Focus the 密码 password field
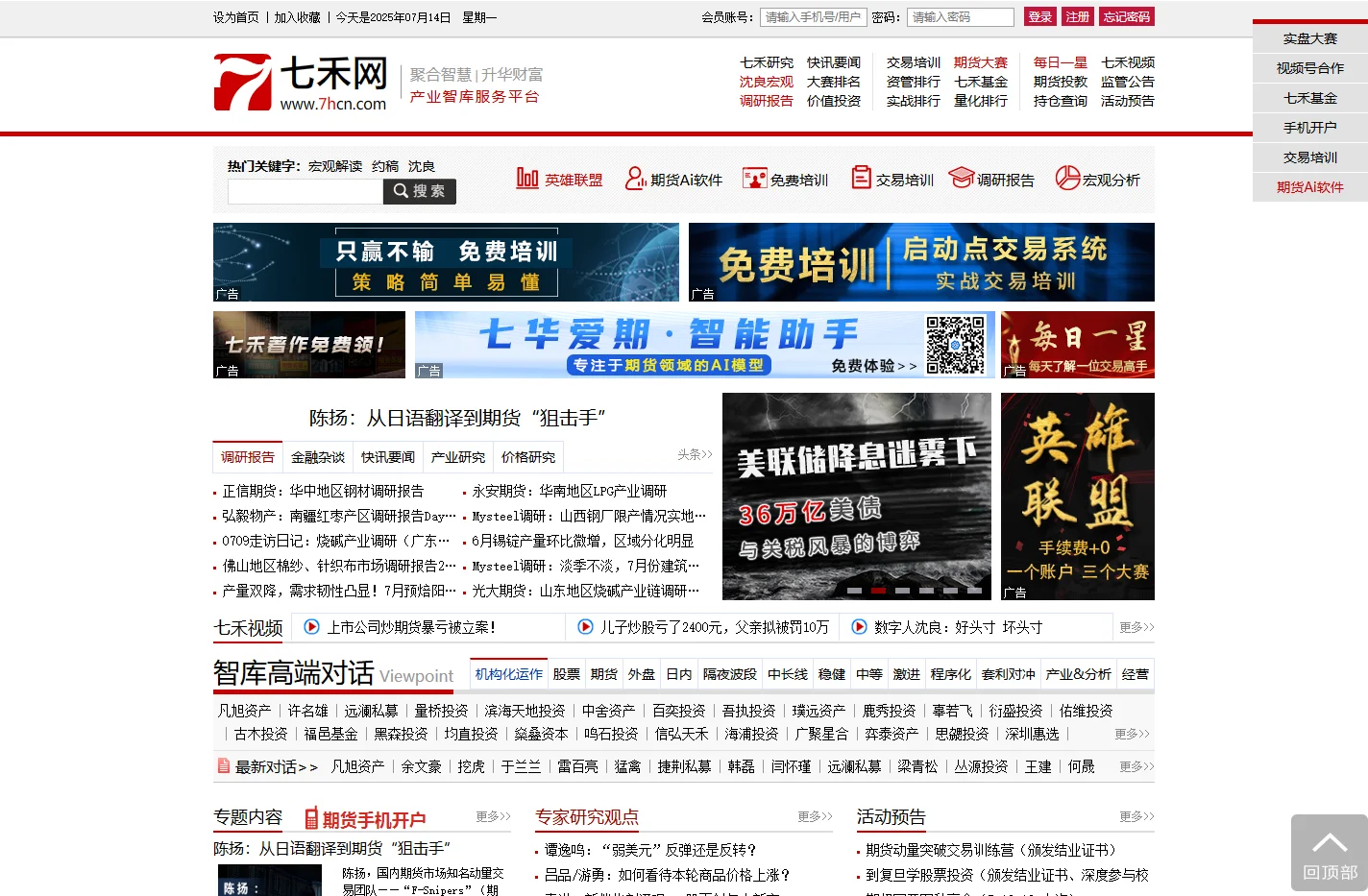The image size is (1368, 896). tap(961, 17)
